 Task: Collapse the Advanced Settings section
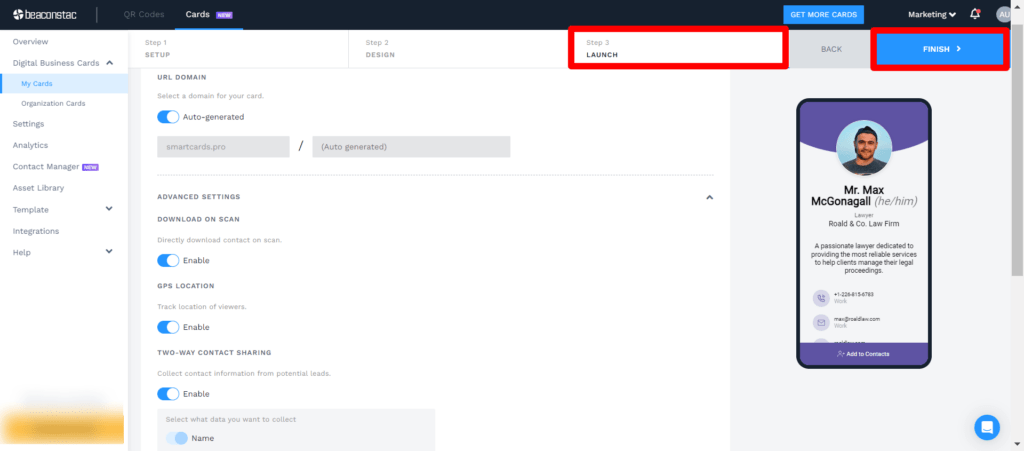tap(709, 197)
